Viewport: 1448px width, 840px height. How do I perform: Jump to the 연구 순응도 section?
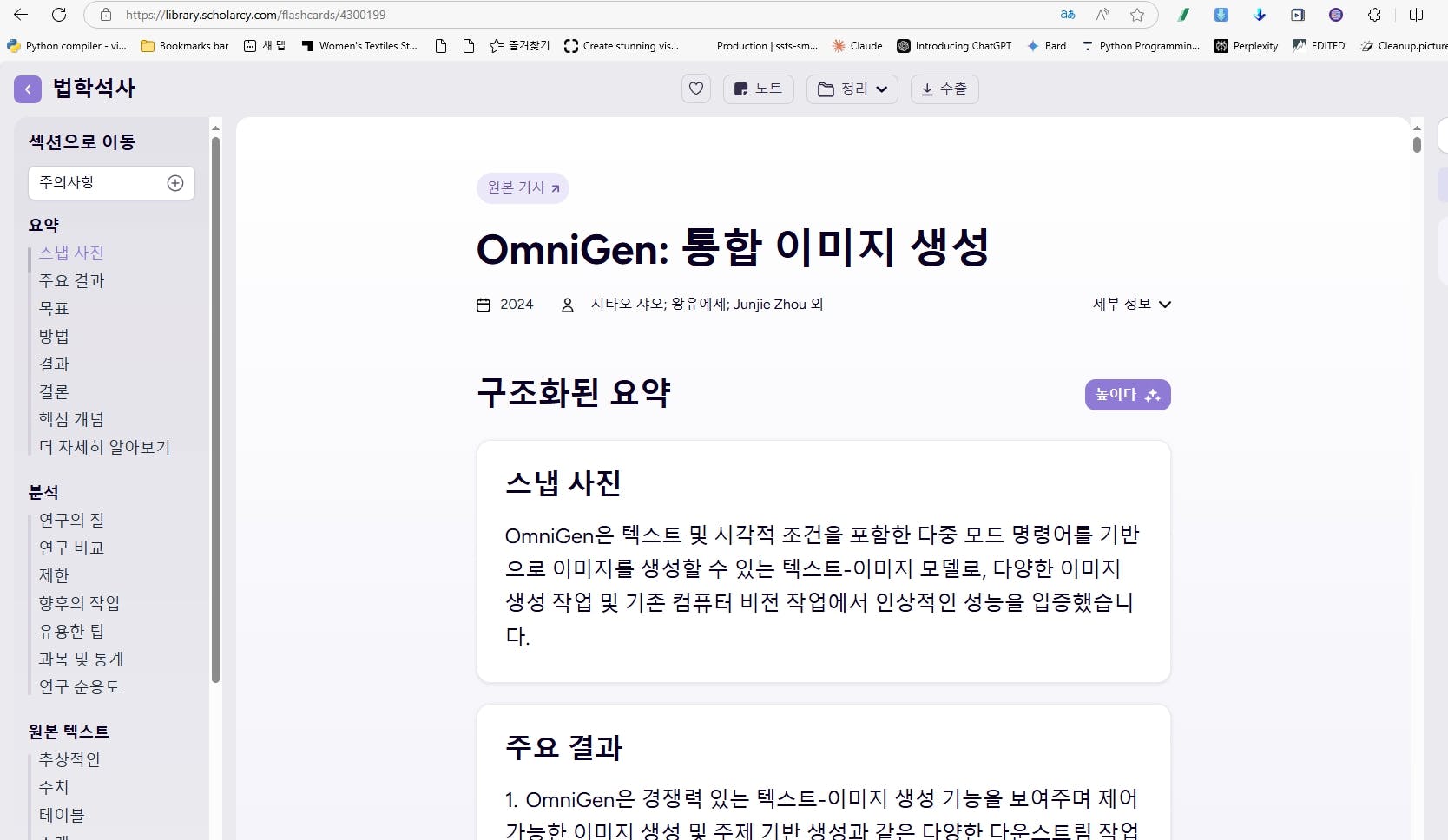tap(79, 686)
